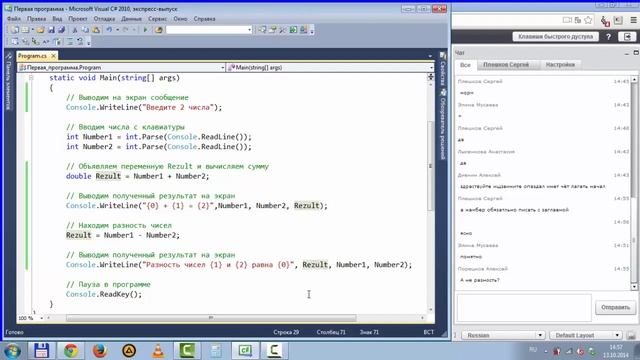Screen dimensions: 640x360
Task: Click into the chat message input field
Action: [x=524, y=307]
